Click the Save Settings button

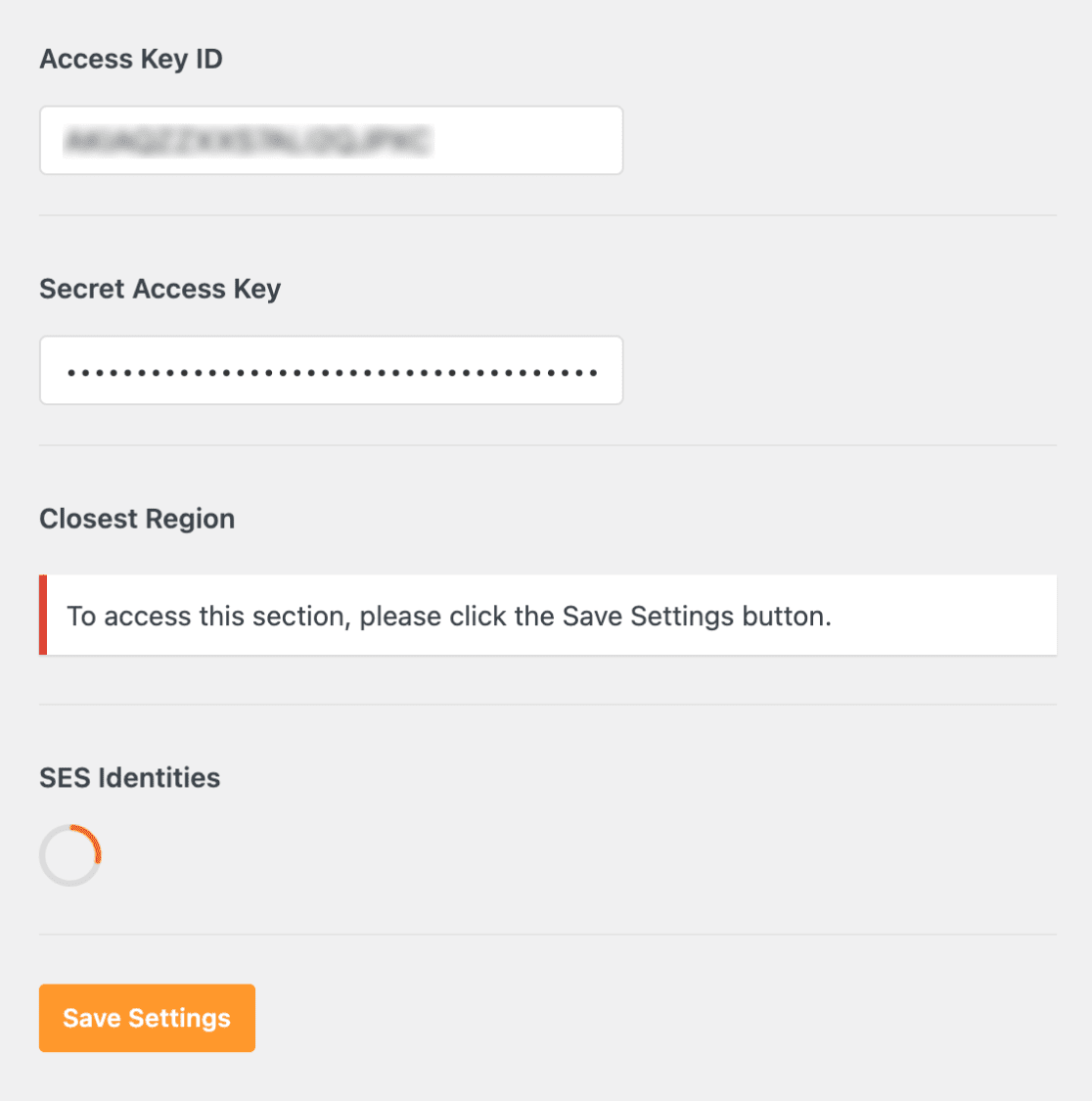click(x=147, y=1018)
